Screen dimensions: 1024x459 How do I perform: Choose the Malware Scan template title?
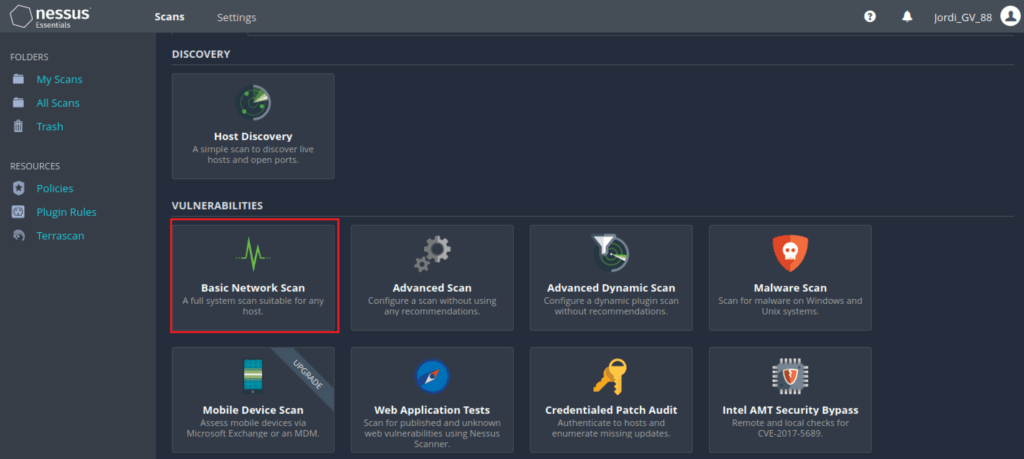[x=790, y=288]
